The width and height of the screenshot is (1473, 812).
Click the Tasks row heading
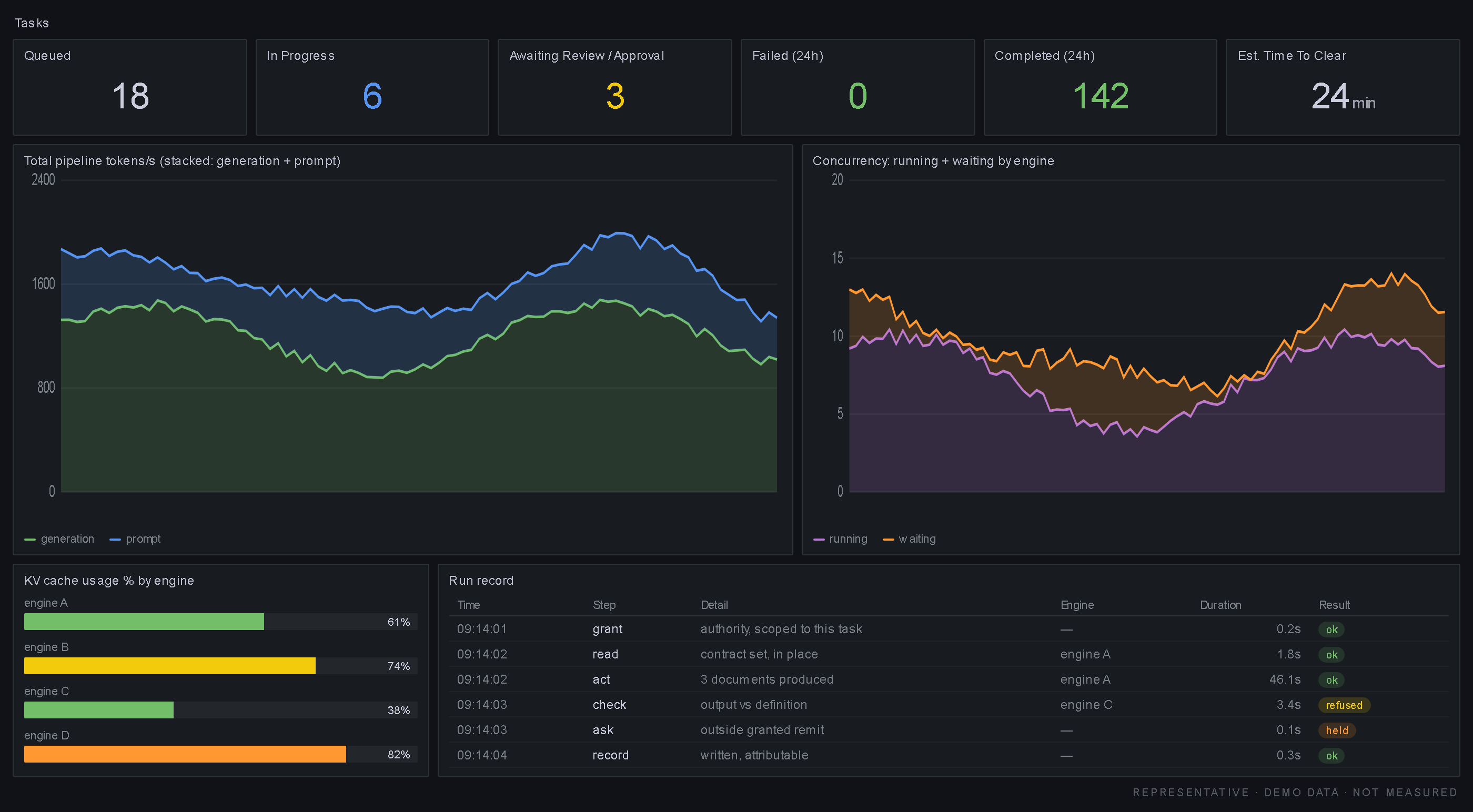(x=32, y=23)
